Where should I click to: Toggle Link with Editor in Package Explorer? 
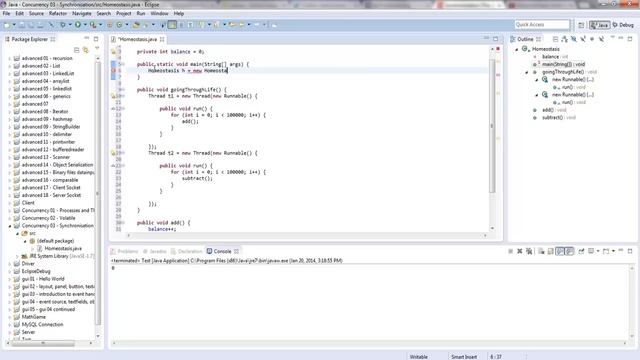(86, 50)
